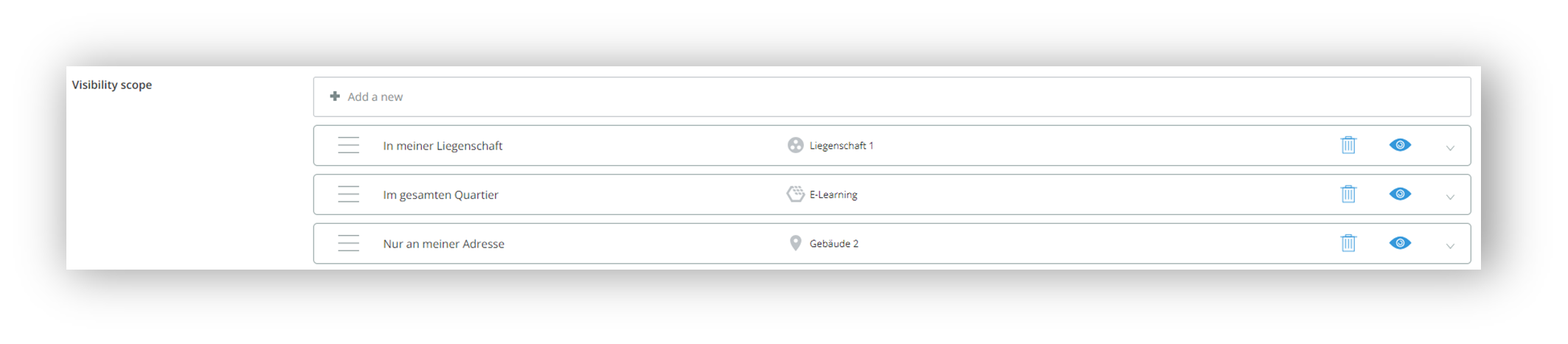Viewport: 1568px width, 344px height.
Task: Select the E-Learning label
Action: 833,194
